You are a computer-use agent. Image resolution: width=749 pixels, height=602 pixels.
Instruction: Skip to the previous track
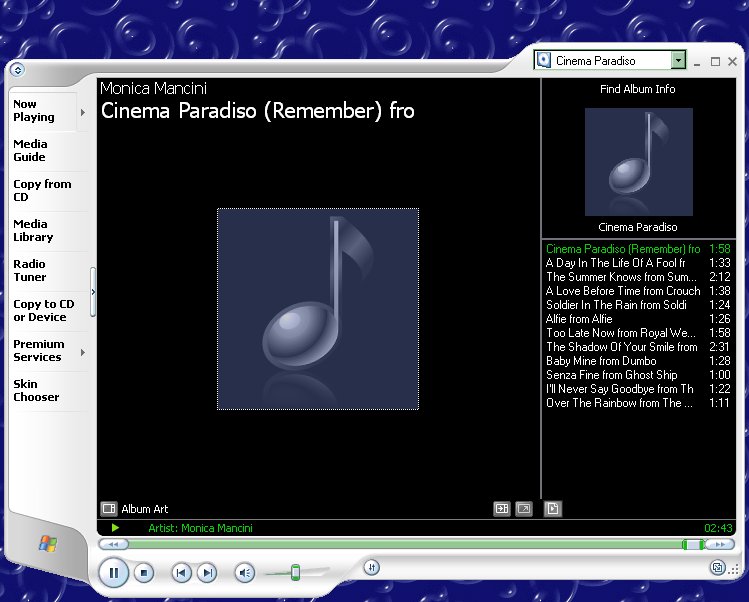[x=181, y=573]
